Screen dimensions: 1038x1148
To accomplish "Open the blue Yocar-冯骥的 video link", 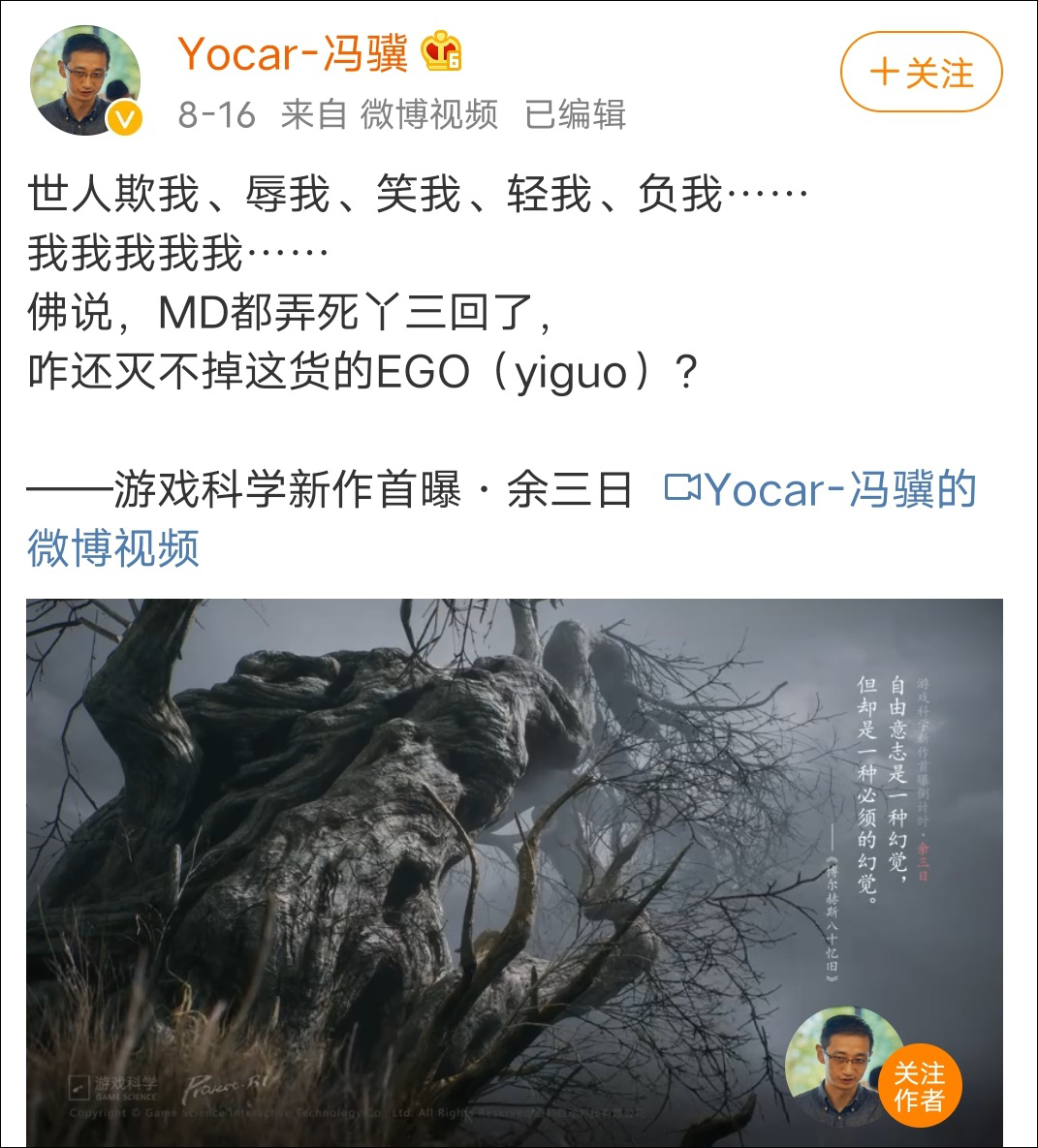I will [841, 488].
